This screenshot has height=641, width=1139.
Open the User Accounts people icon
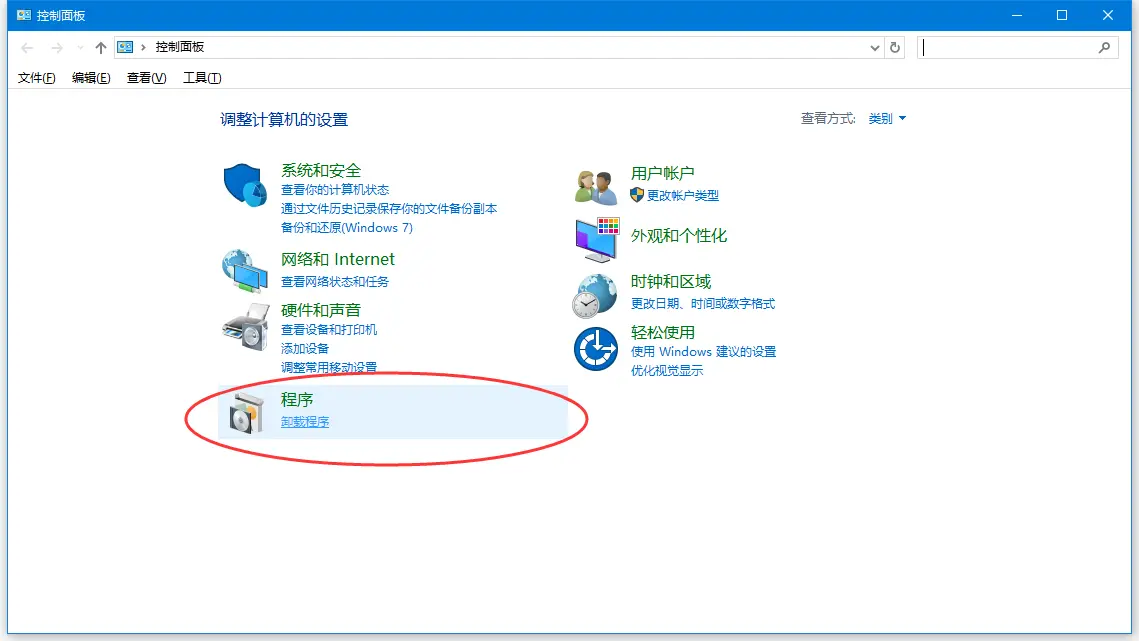596,188
